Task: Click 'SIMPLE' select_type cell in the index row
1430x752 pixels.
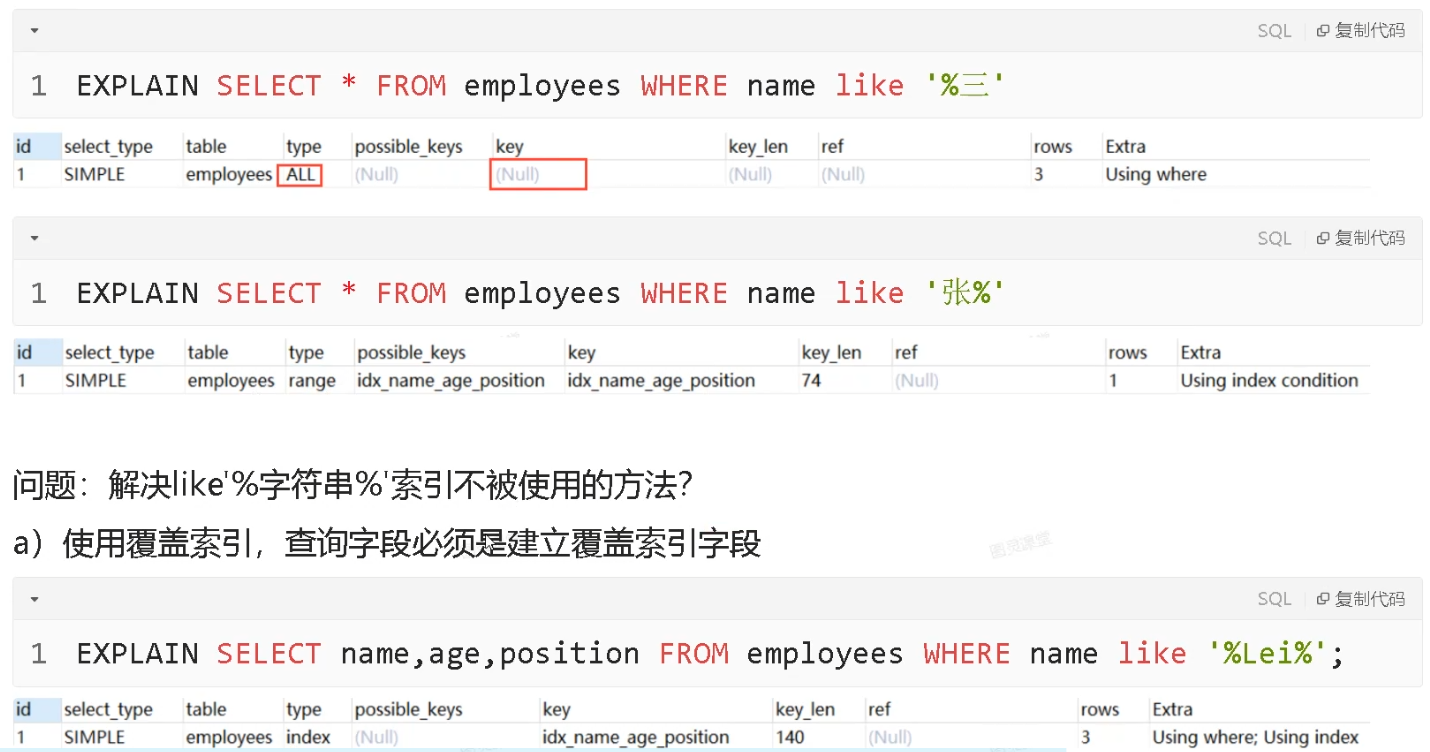Action: [x=95, y=737]
